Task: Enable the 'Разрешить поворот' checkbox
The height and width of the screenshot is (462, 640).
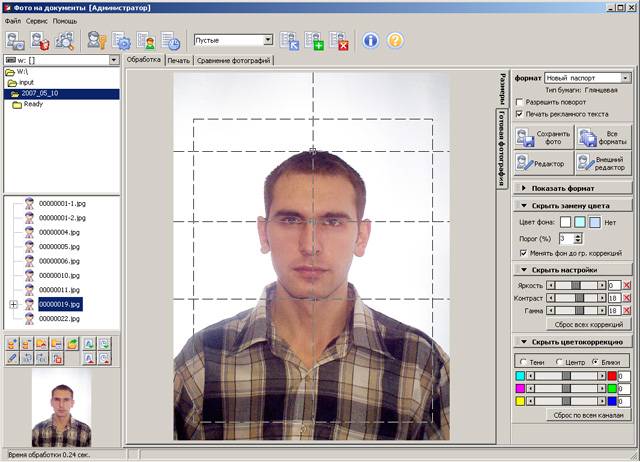Action: [x=520, y=102]
